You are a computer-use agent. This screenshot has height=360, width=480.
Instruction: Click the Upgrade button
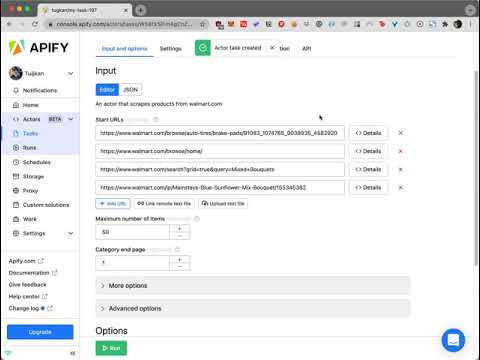tap(40, 332)
